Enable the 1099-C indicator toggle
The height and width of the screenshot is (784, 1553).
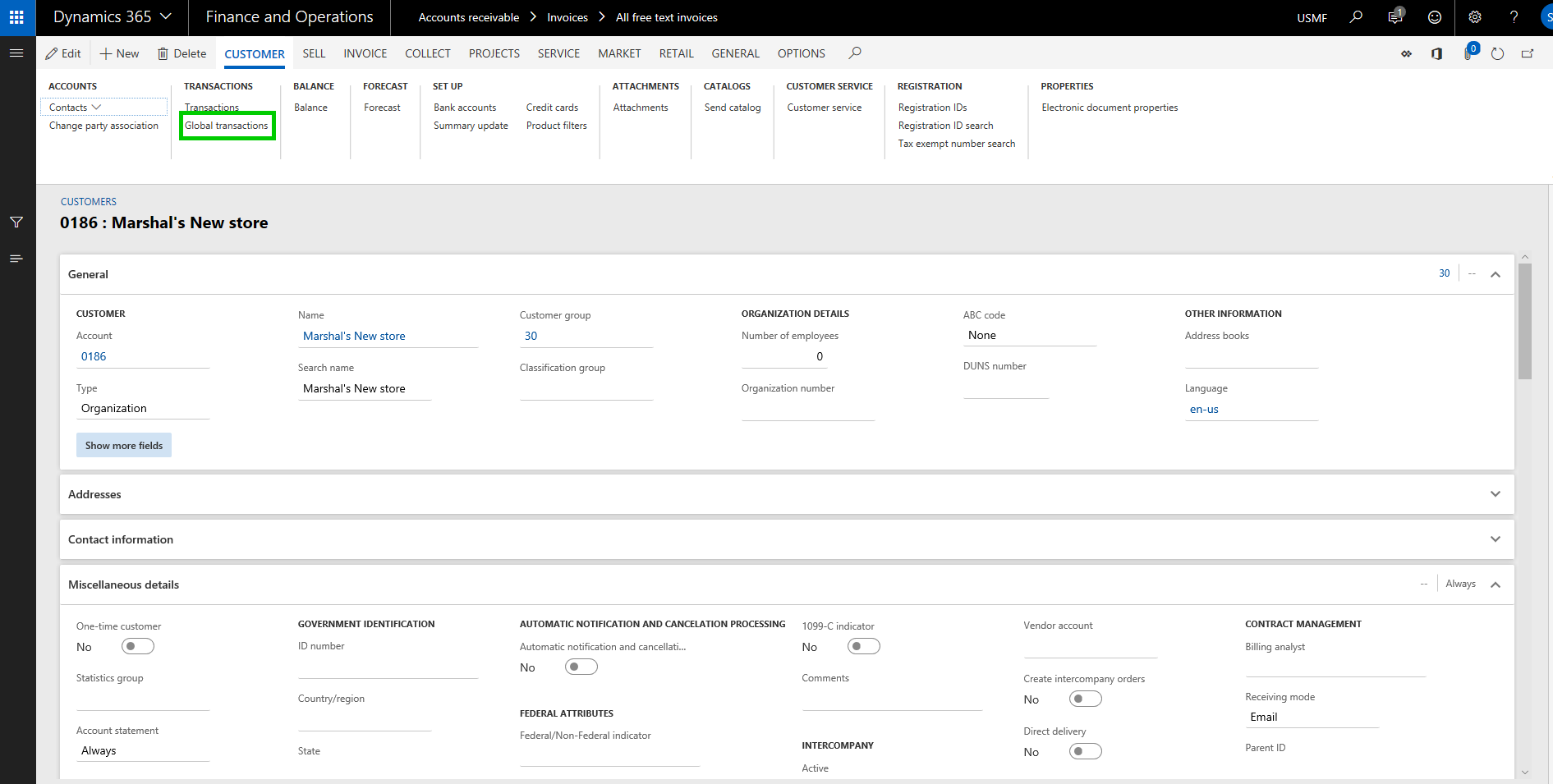tap(863, 647)
